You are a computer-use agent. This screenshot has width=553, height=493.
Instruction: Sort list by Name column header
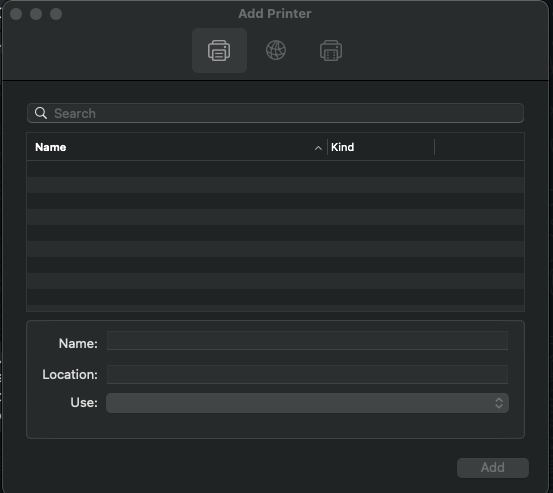pos(50,147)
